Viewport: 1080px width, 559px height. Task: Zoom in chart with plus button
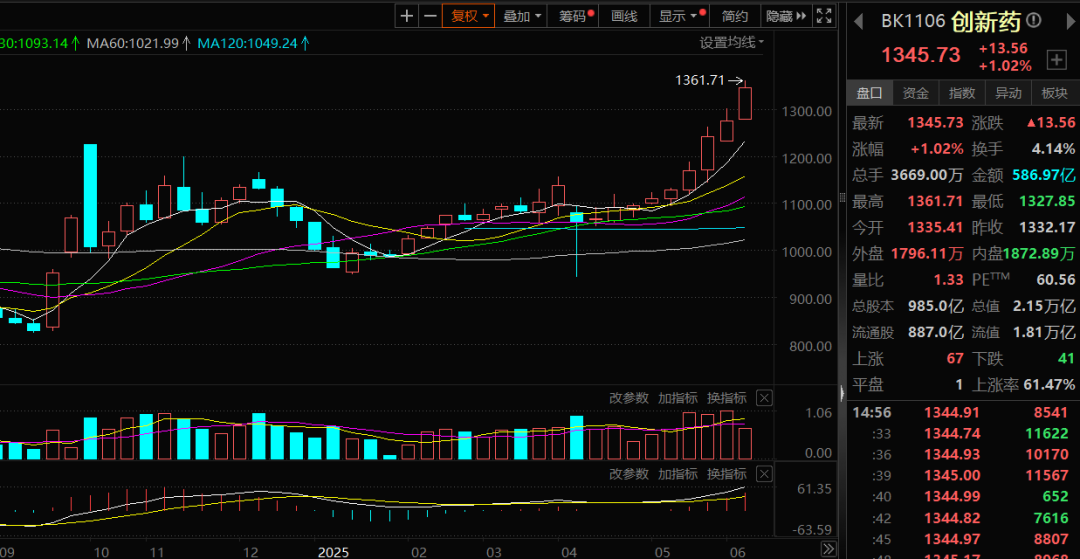point(406,16)
